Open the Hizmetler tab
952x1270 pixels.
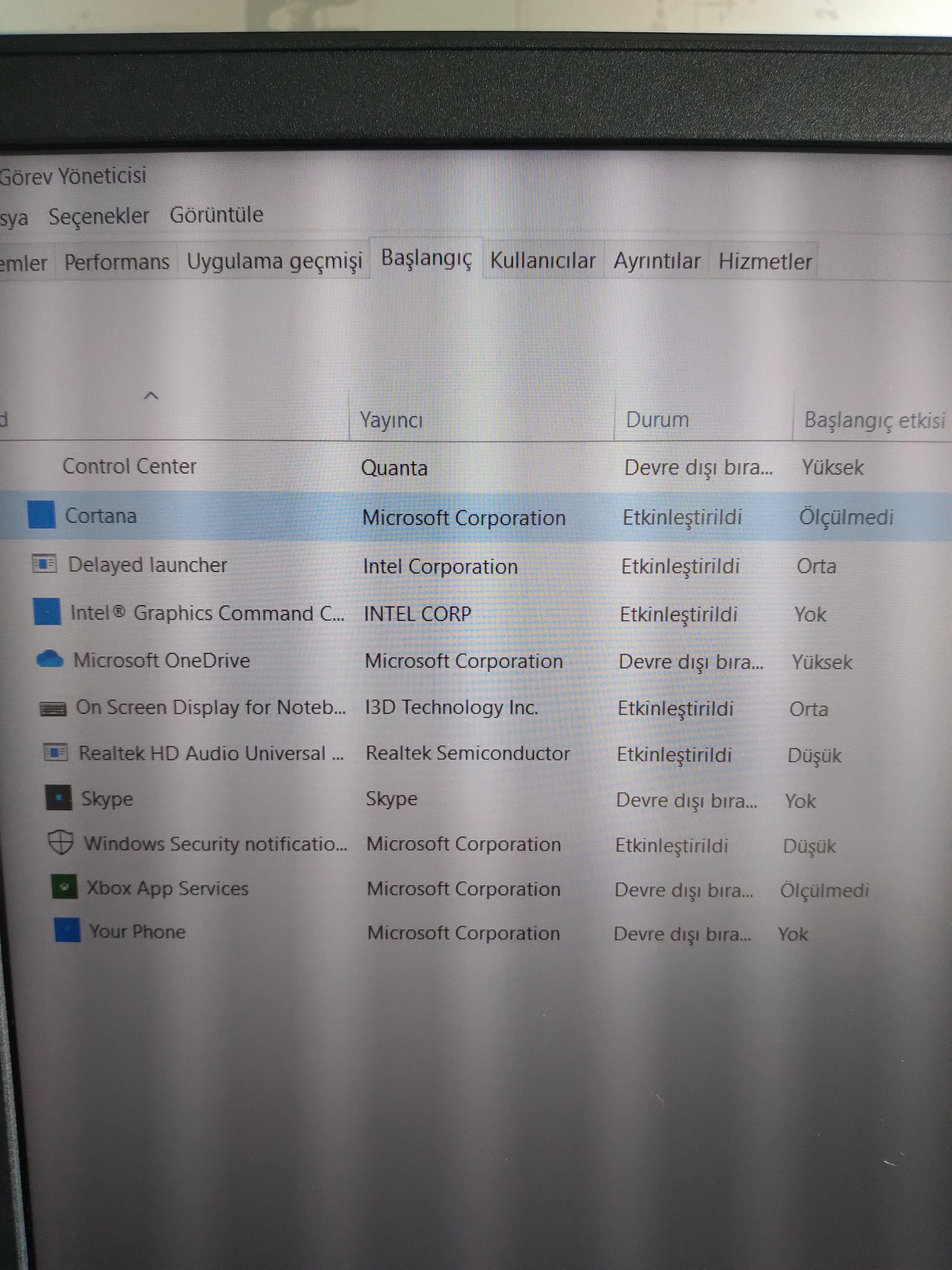pyautogui.click(x=764, y=262)
